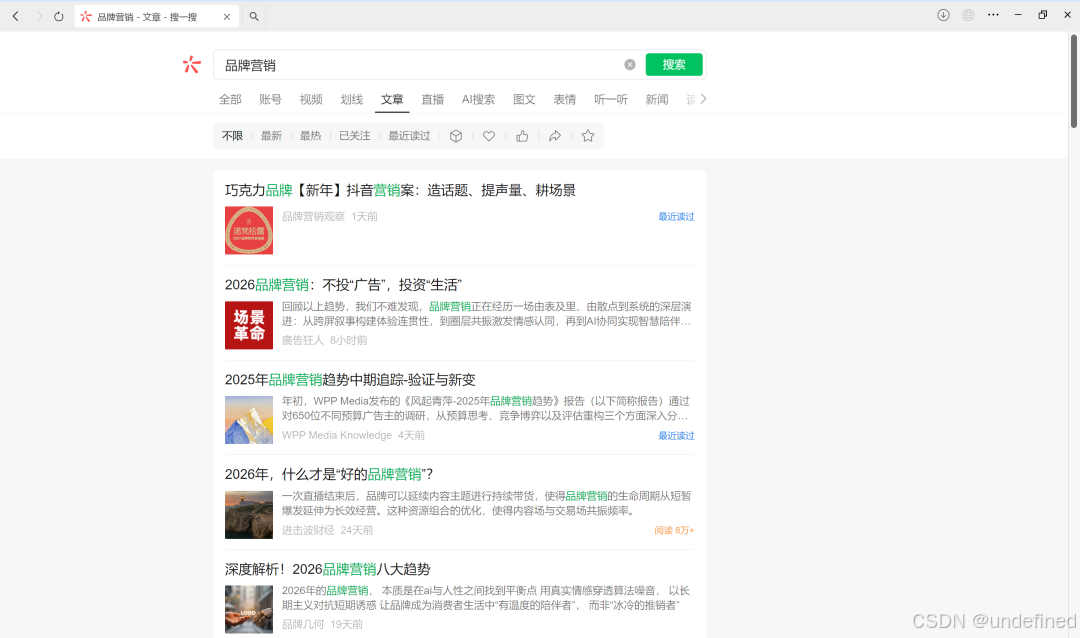Filter by 最近读过 articles
This screenshot has height=638, width=1080.
(x=409, y=136)
